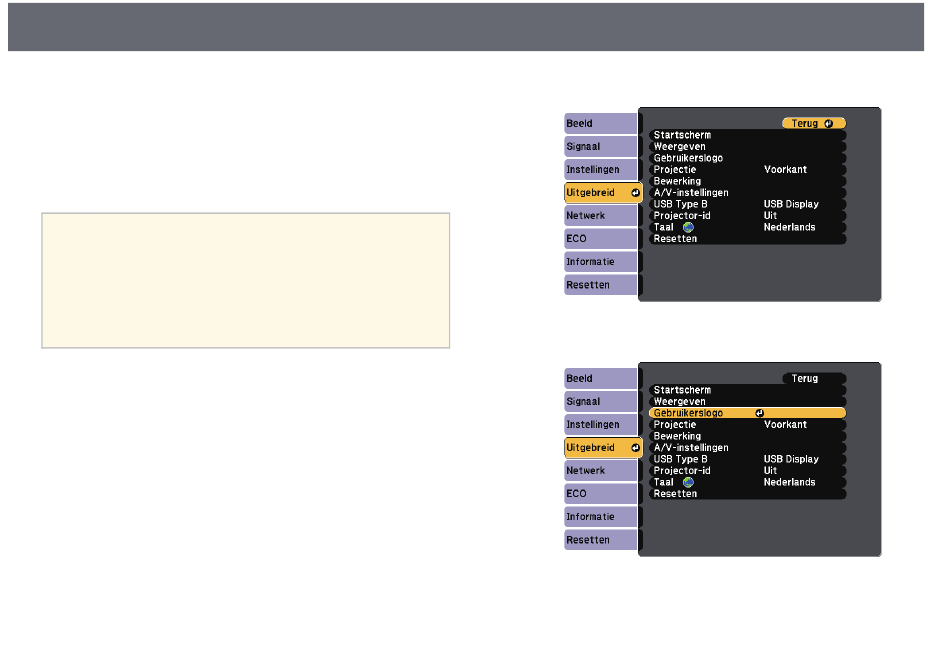
Task: Click enter icon on highlighted Gebruikerslogo row
Action: click(x=759, y=413)
